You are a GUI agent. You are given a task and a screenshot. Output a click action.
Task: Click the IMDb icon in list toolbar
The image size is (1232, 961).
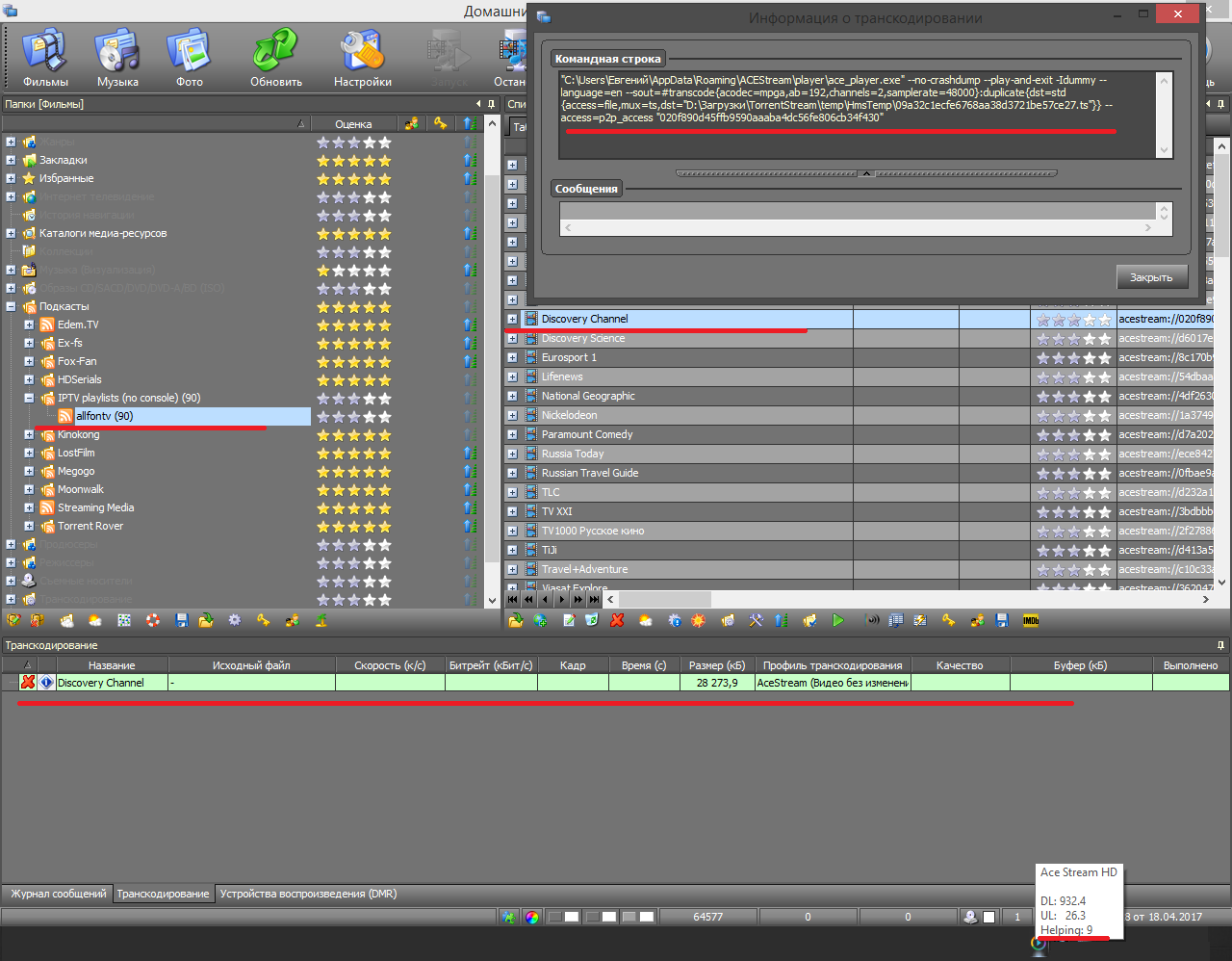[1030, 621]
